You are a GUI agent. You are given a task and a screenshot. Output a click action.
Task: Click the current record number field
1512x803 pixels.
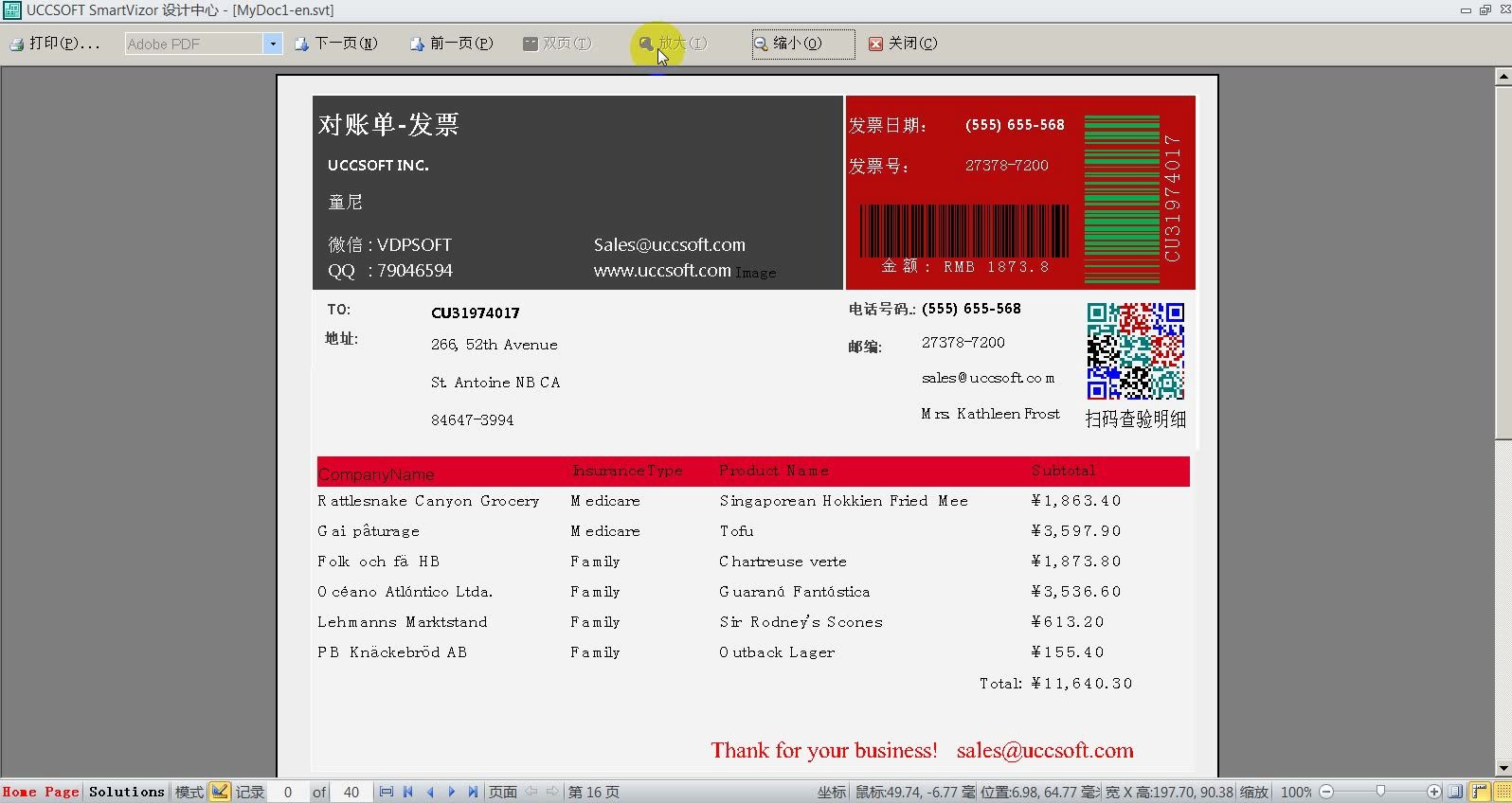coord(288,792)
